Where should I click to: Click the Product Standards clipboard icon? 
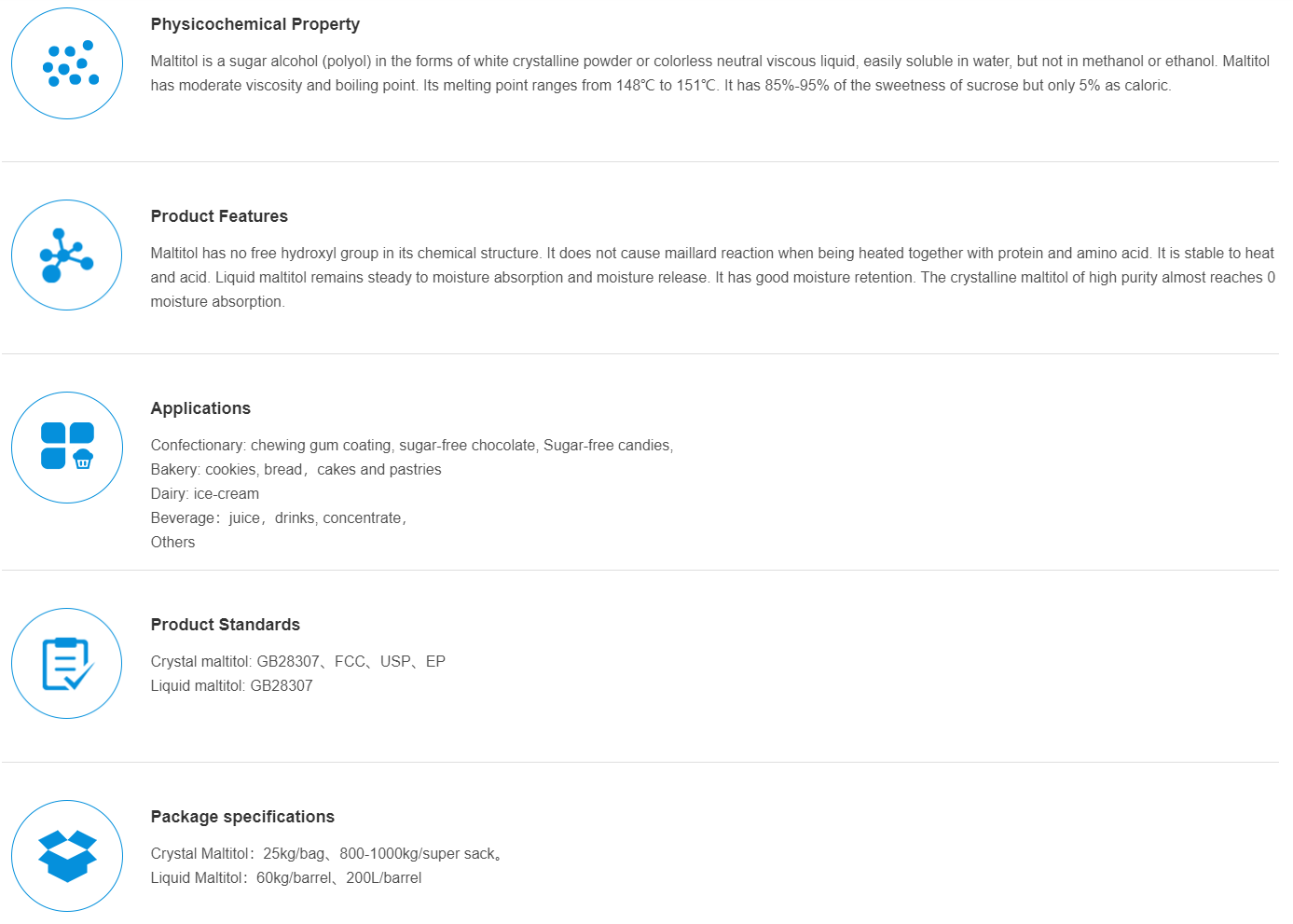pyautogui.click(x=67, y=664)
